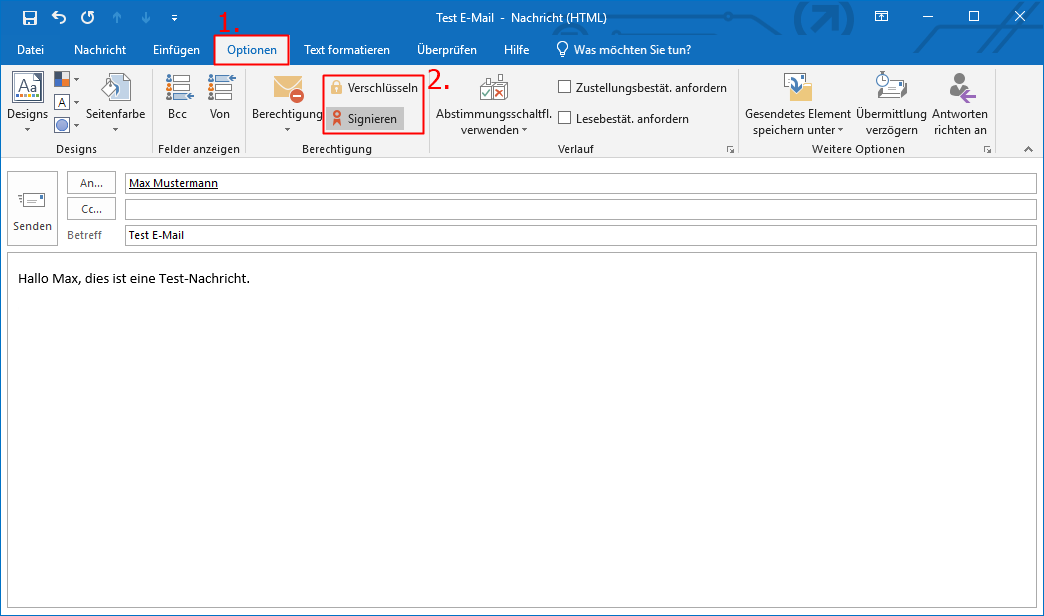Image resolution: width=1044 pixels, height=616 pixels.
Task: Open Gesendetes Element speichern unter menu
Action: (798, 112)
